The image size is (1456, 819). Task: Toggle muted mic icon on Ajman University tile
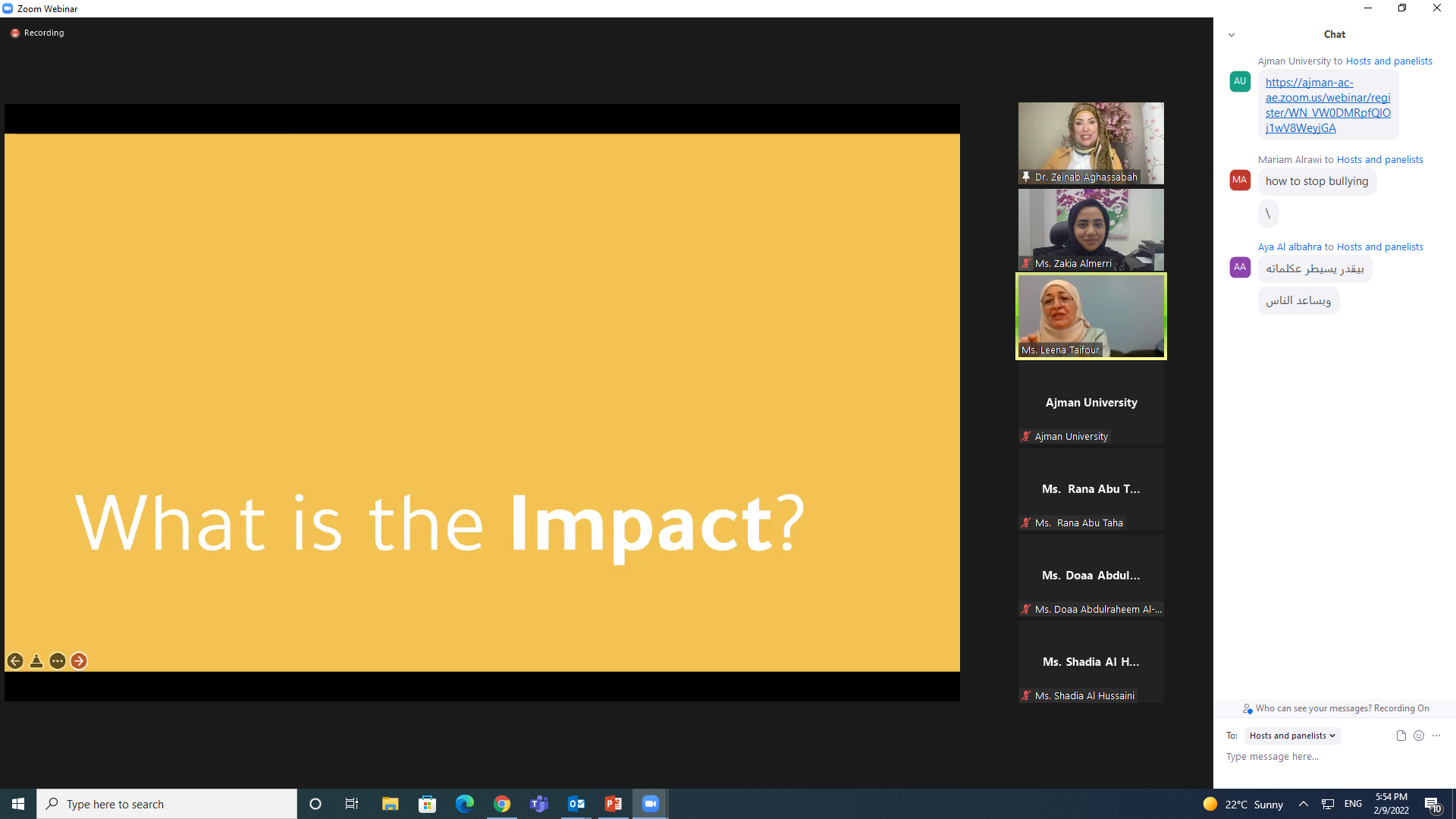pyautogui.click(x=1026, y=437)
